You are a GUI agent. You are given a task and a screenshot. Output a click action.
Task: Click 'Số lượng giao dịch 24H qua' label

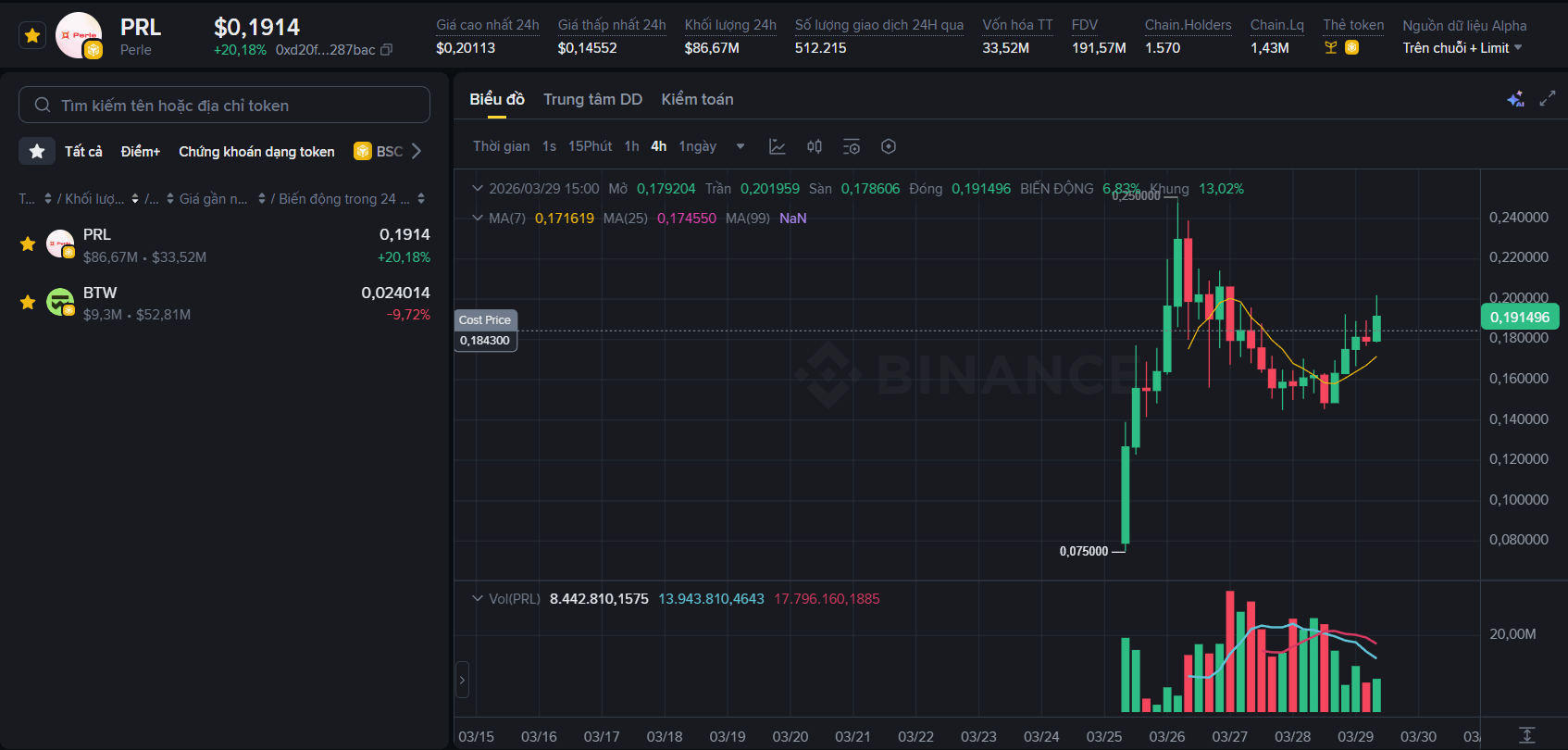(x=879, y=25)
